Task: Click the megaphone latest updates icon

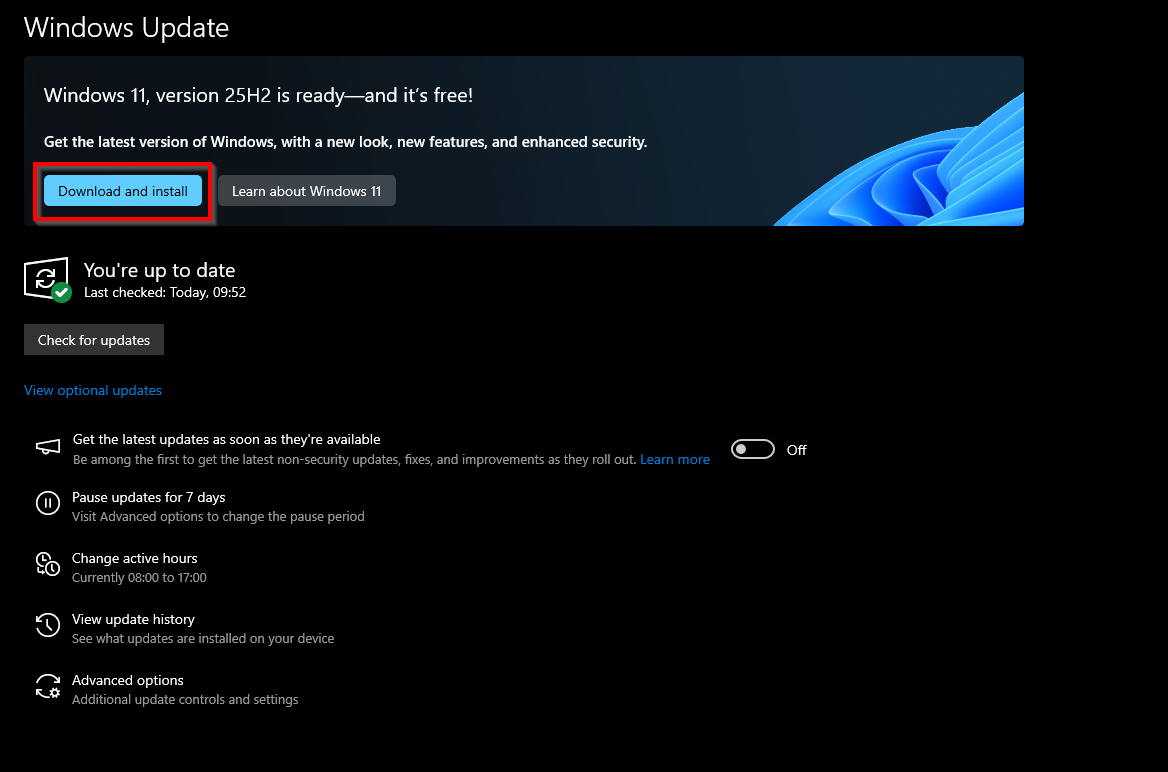Action: tap(48, 447)
